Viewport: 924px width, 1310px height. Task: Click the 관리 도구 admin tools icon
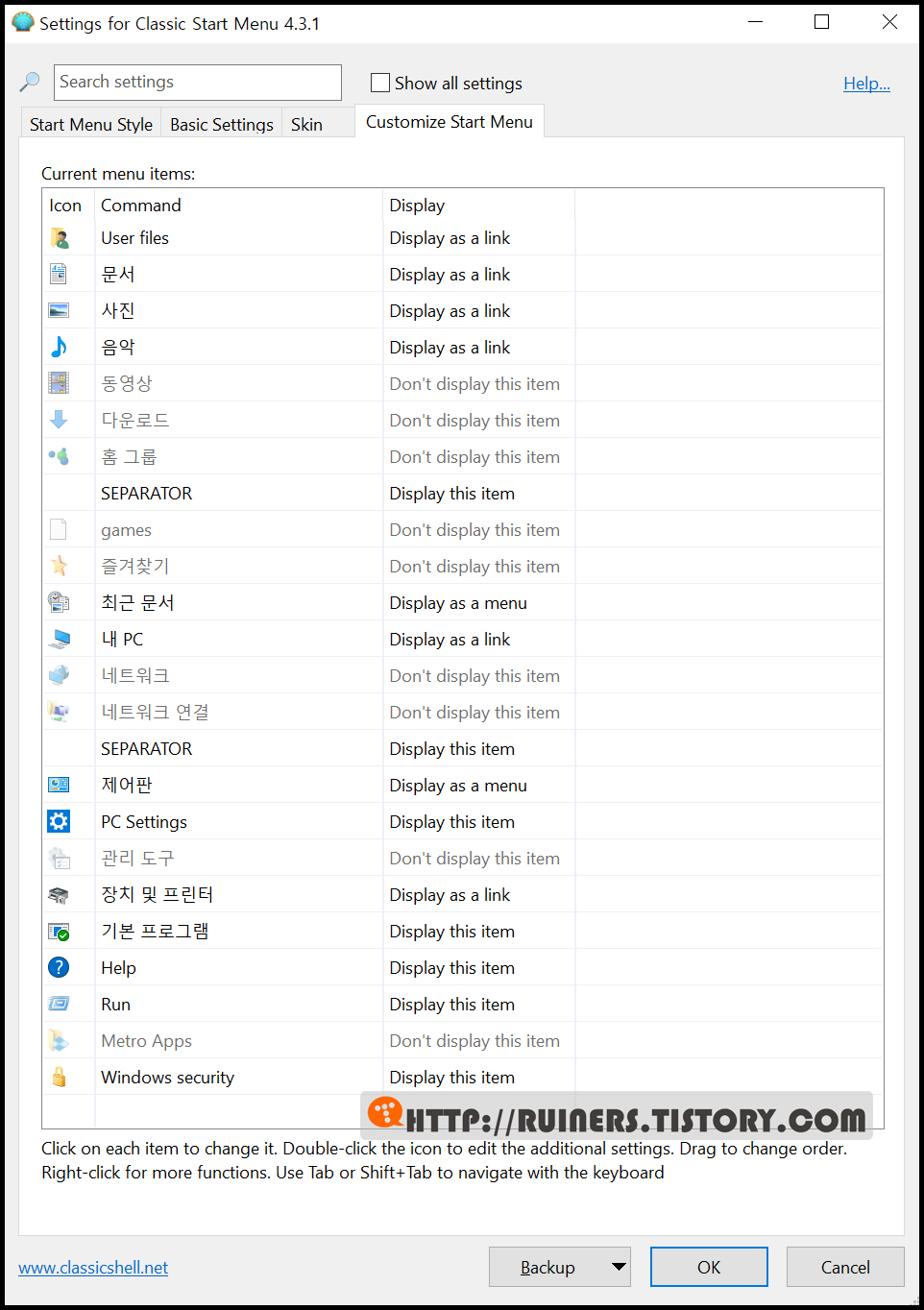59,858
